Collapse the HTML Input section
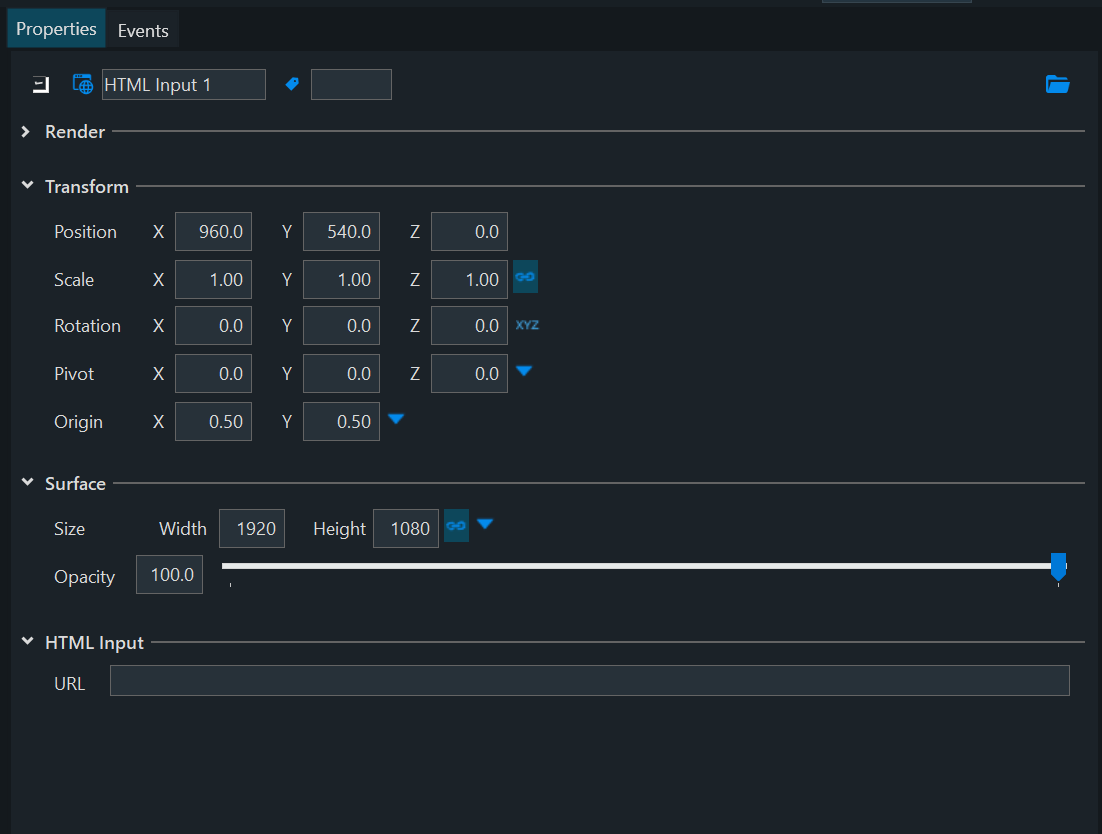This screenshot has width=1102, height=834. 27,643
